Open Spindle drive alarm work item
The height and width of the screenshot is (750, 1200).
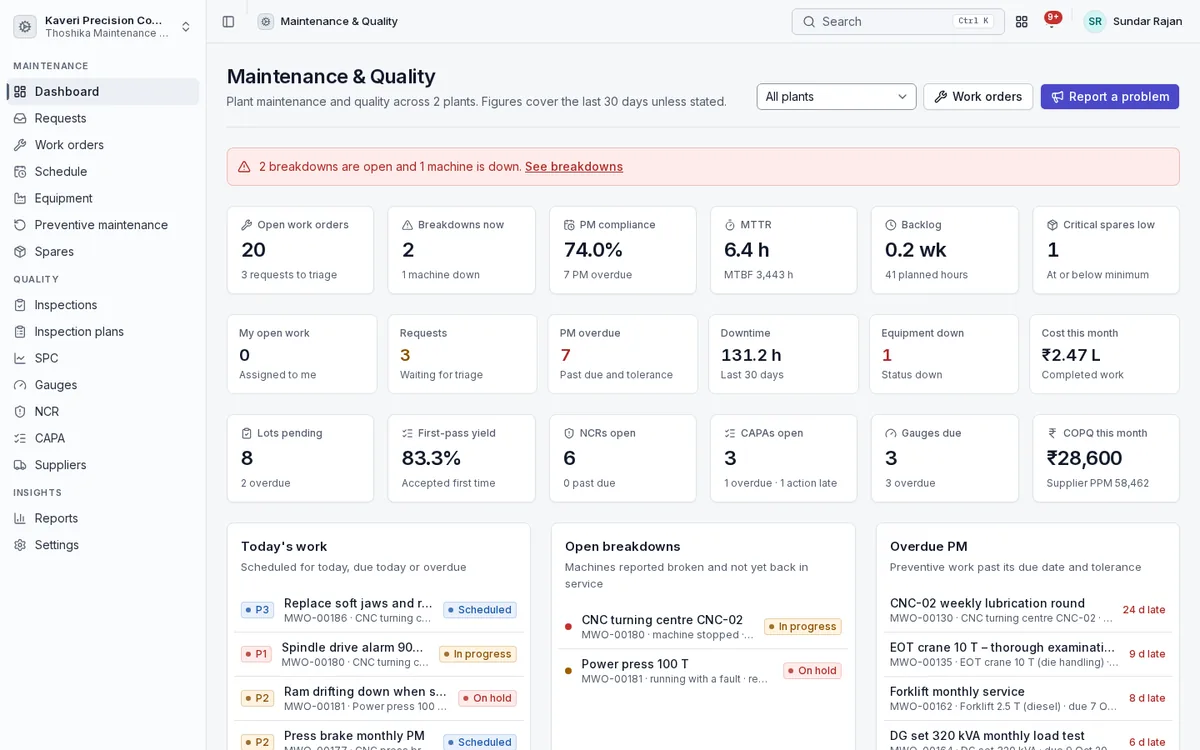(x=379, y=654)
